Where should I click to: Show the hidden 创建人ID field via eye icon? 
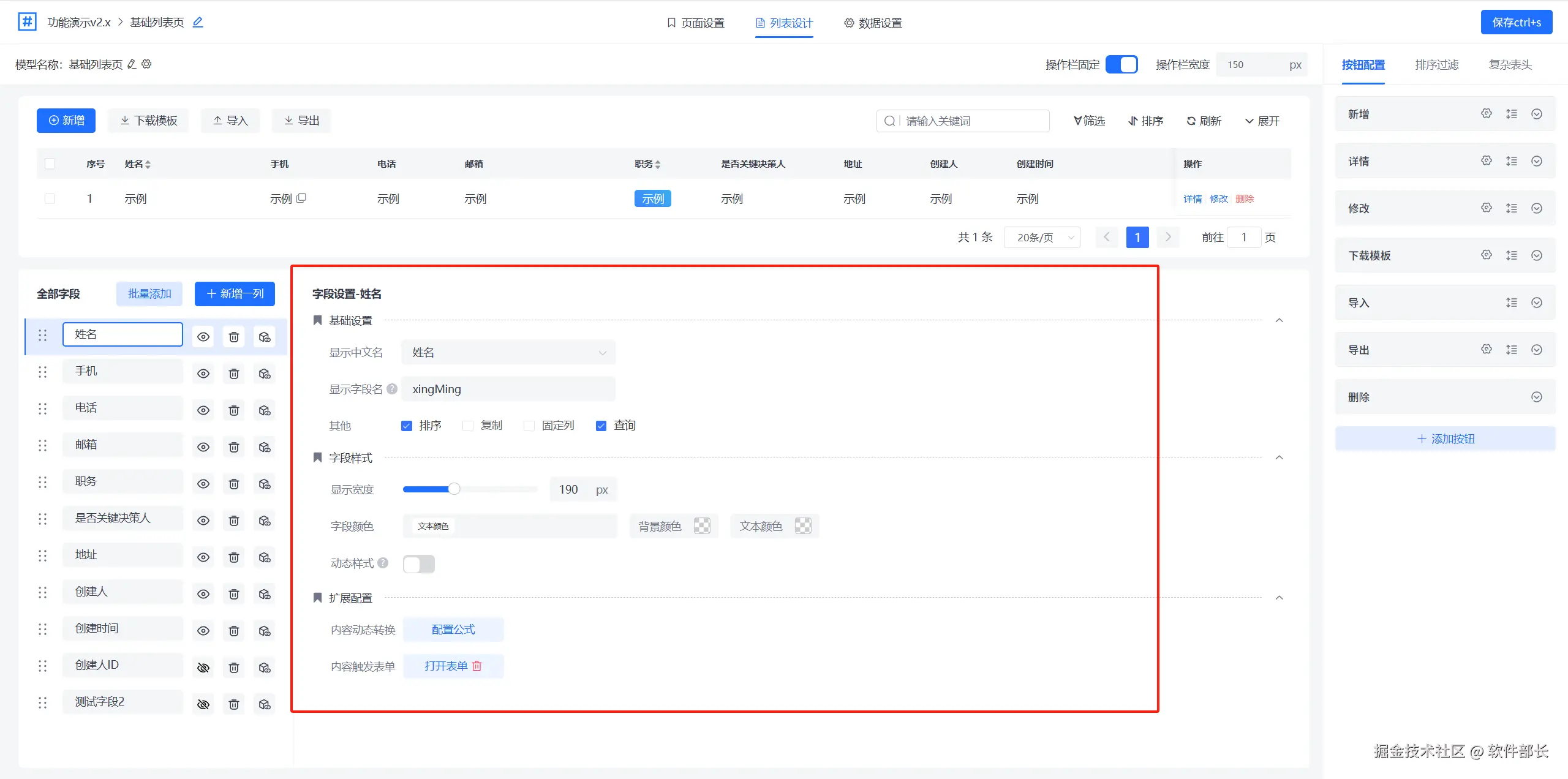tap(203, 668)
